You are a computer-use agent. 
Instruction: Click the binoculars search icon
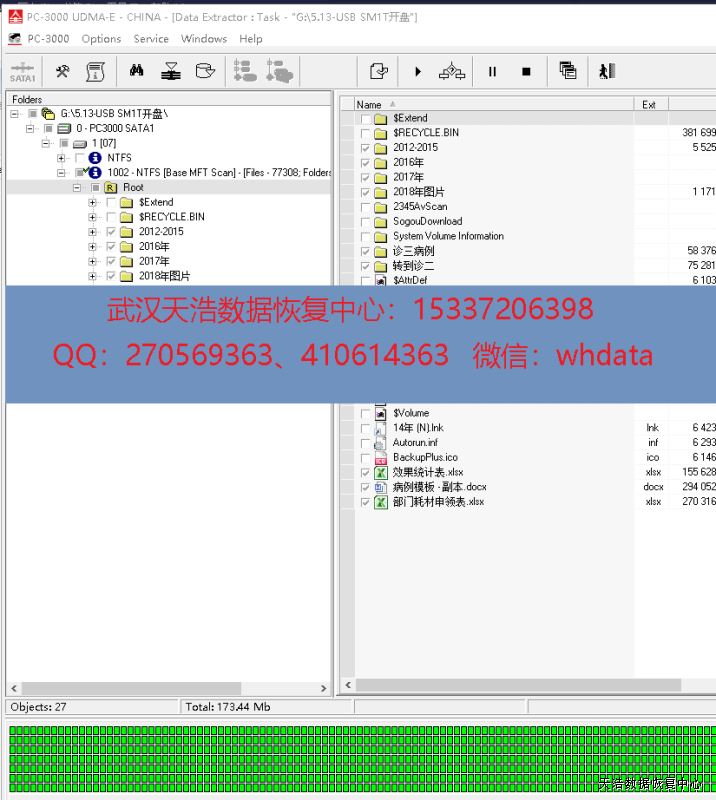pos(137,71)
